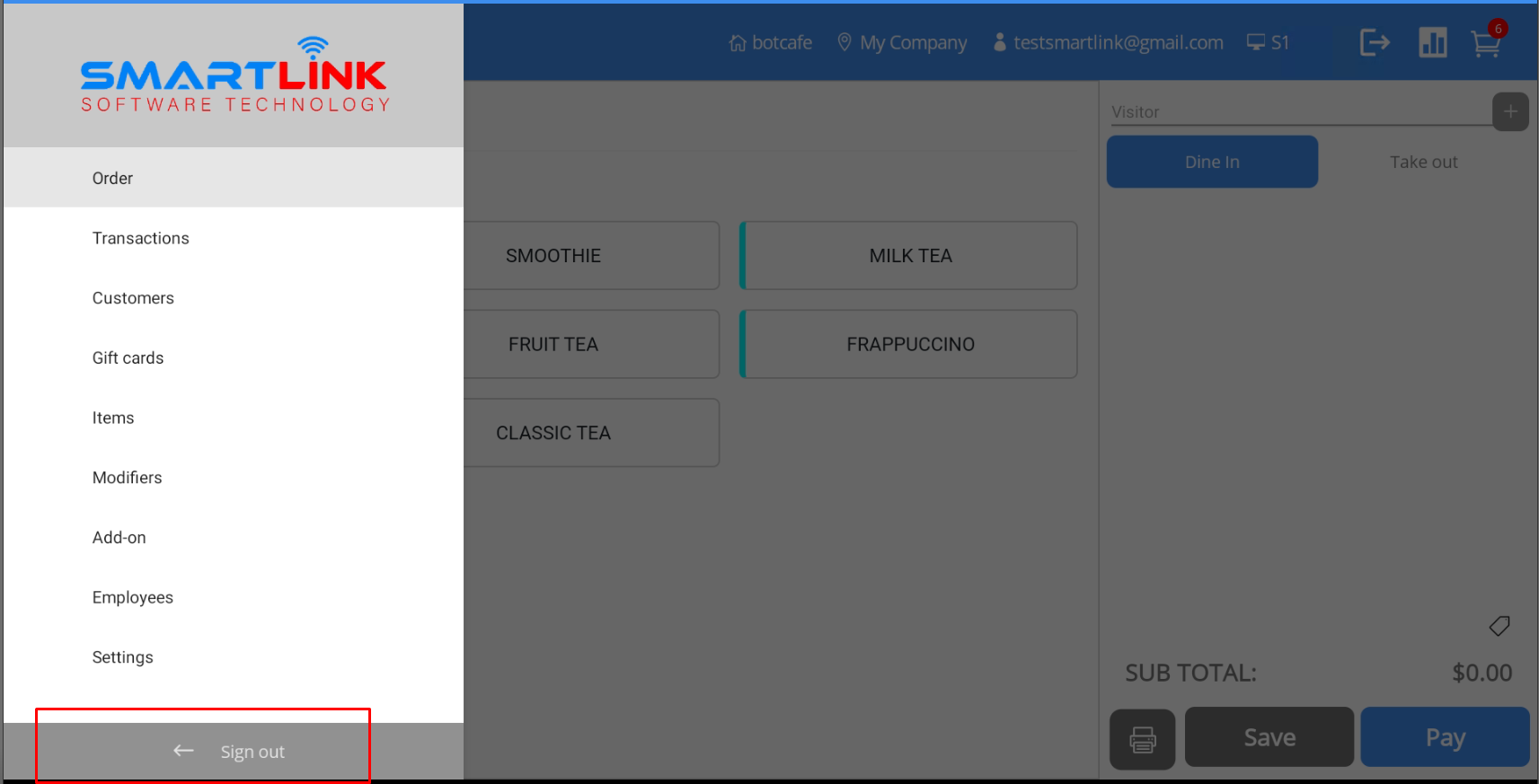Click the plus icon beside Visitor

coord(1510,112)
